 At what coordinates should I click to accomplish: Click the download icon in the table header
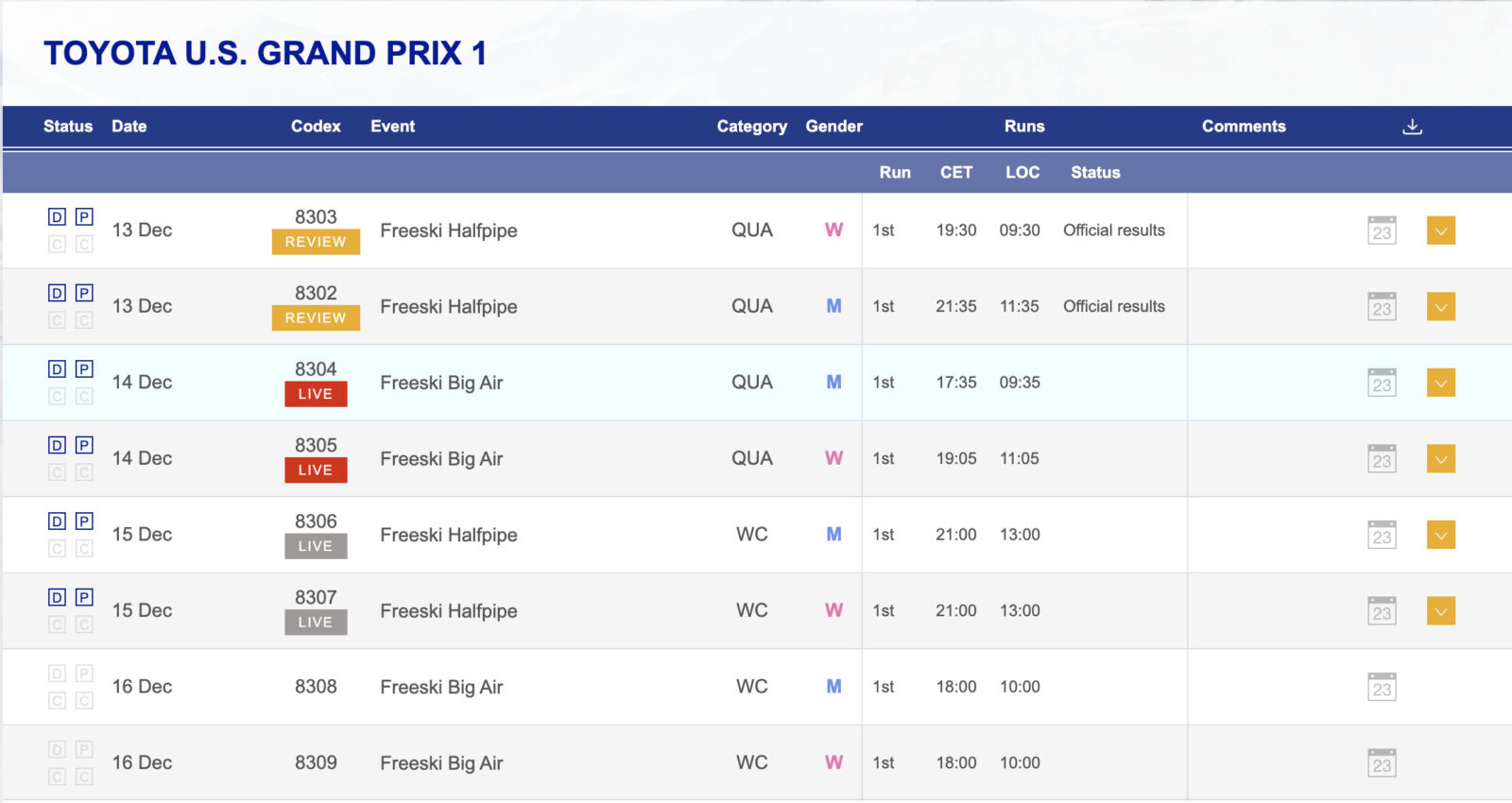tap(1412, 127)
